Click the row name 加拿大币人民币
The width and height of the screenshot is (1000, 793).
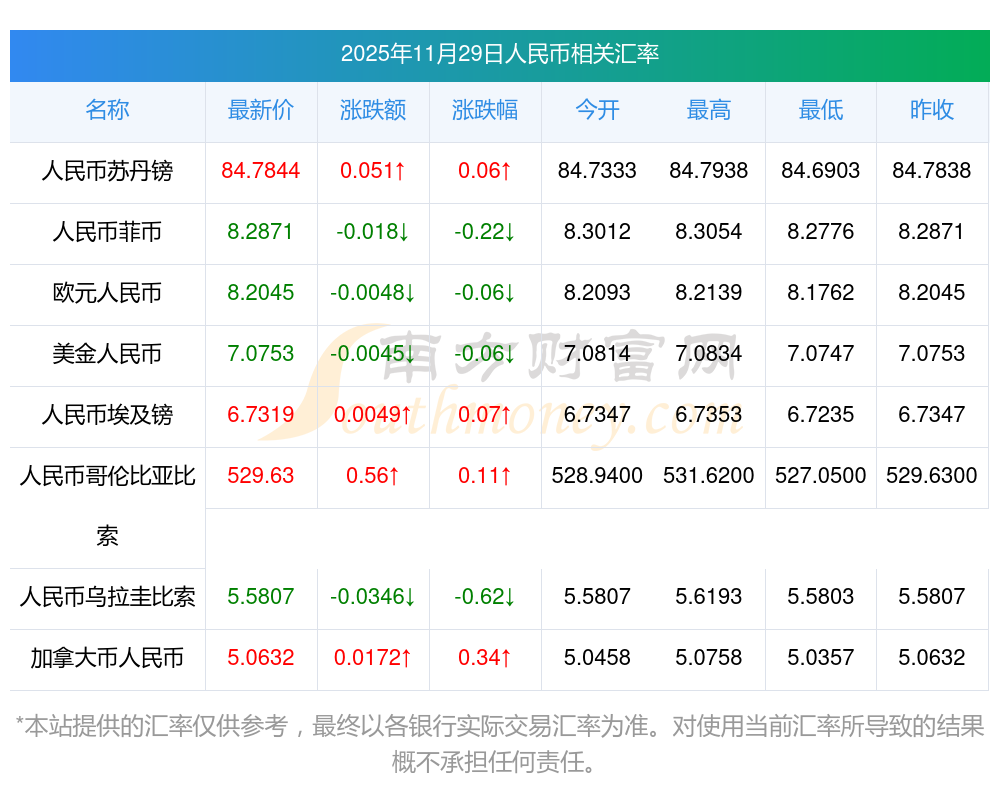tap(107, 658)
